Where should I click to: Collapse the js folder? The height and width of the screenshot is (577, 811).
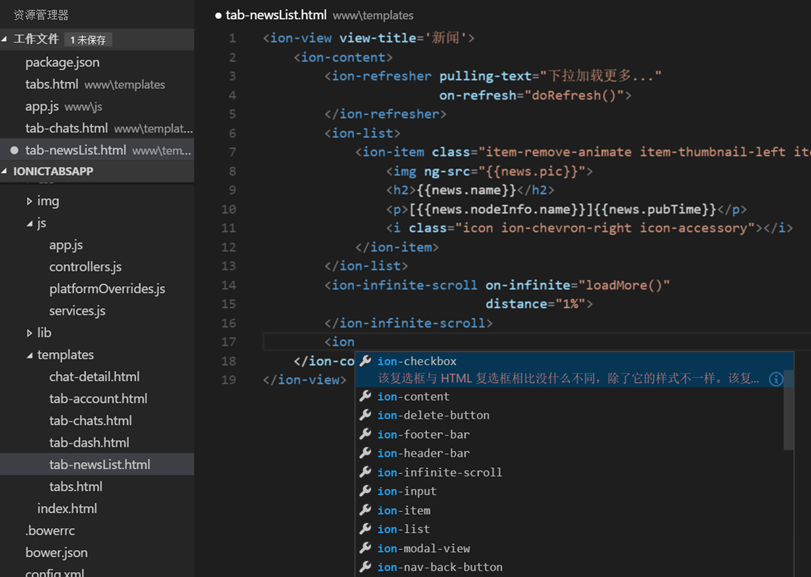tap(29, 223)
